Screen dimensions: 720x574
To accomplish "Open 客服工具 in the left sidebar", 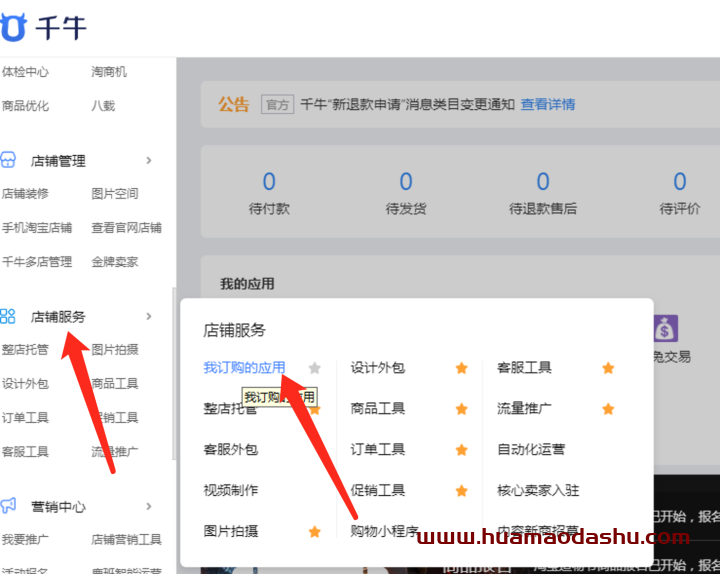I will coord(25,451).
